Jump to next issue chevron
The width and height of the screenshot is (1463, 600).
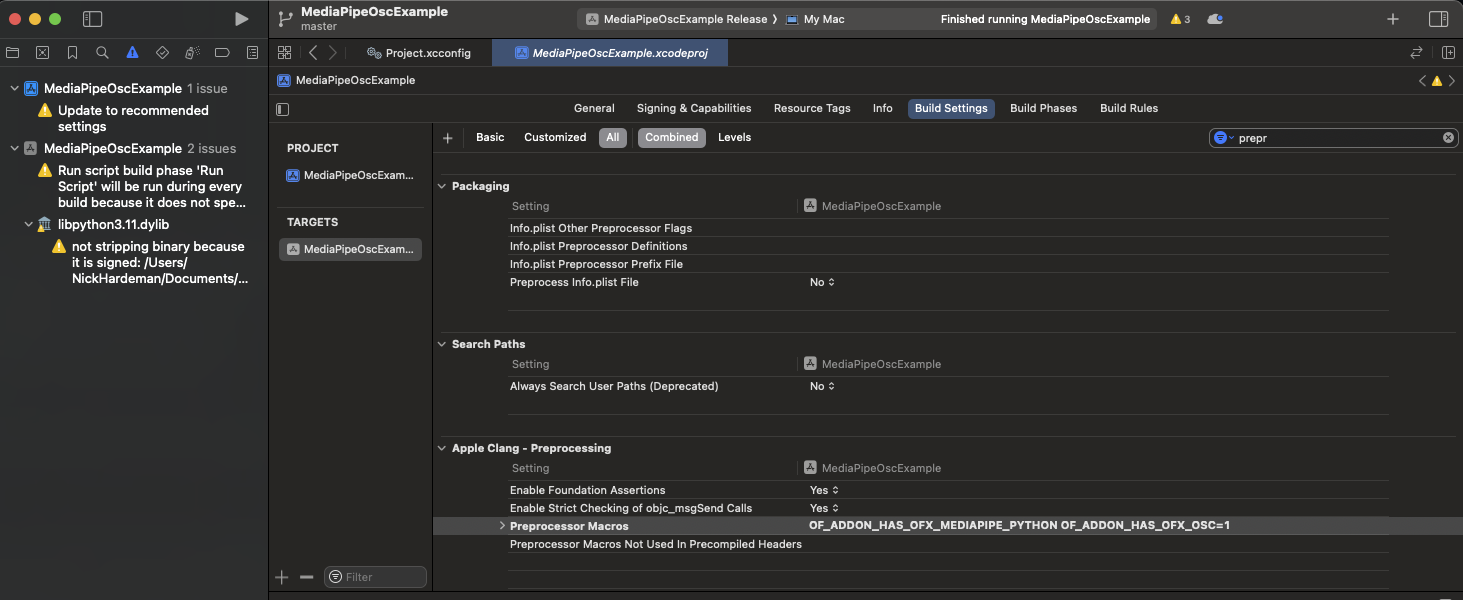pos(1451,81)
